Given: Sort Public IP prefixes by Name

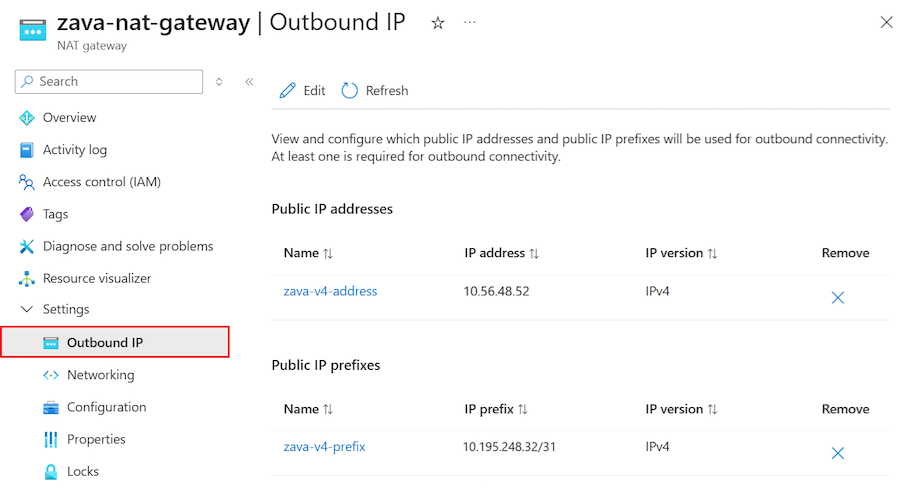Looking at the screenshot, I should (308, 409).
